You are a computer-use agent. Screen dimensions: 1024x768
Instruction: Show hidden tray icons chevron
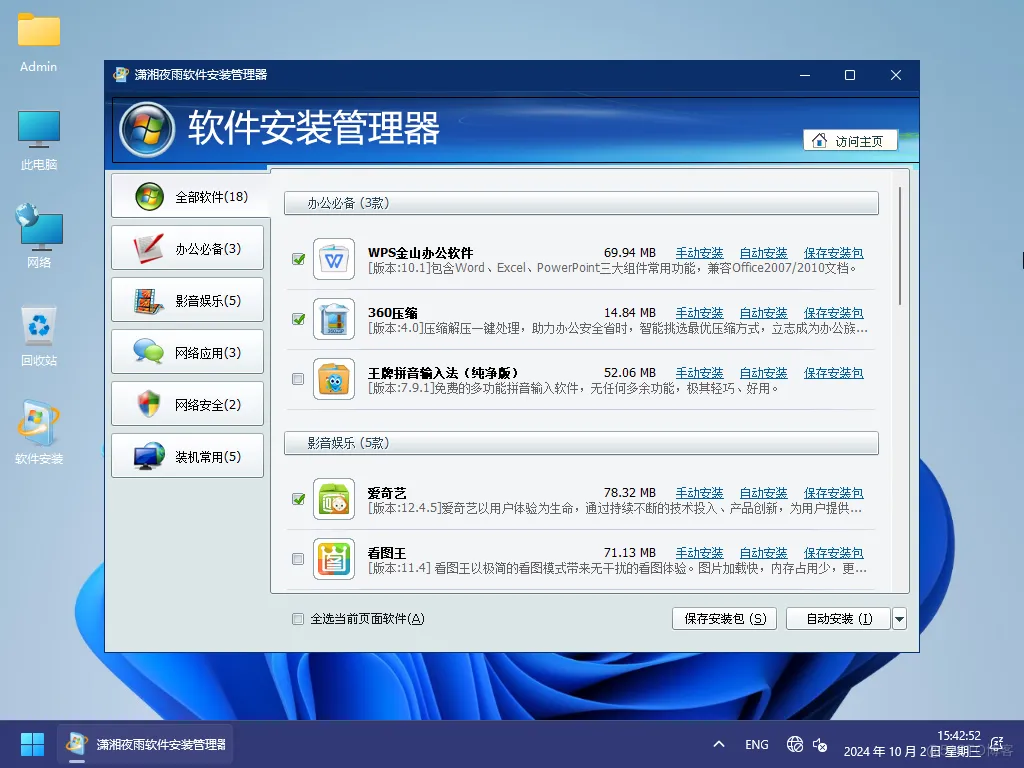point(719,744)
